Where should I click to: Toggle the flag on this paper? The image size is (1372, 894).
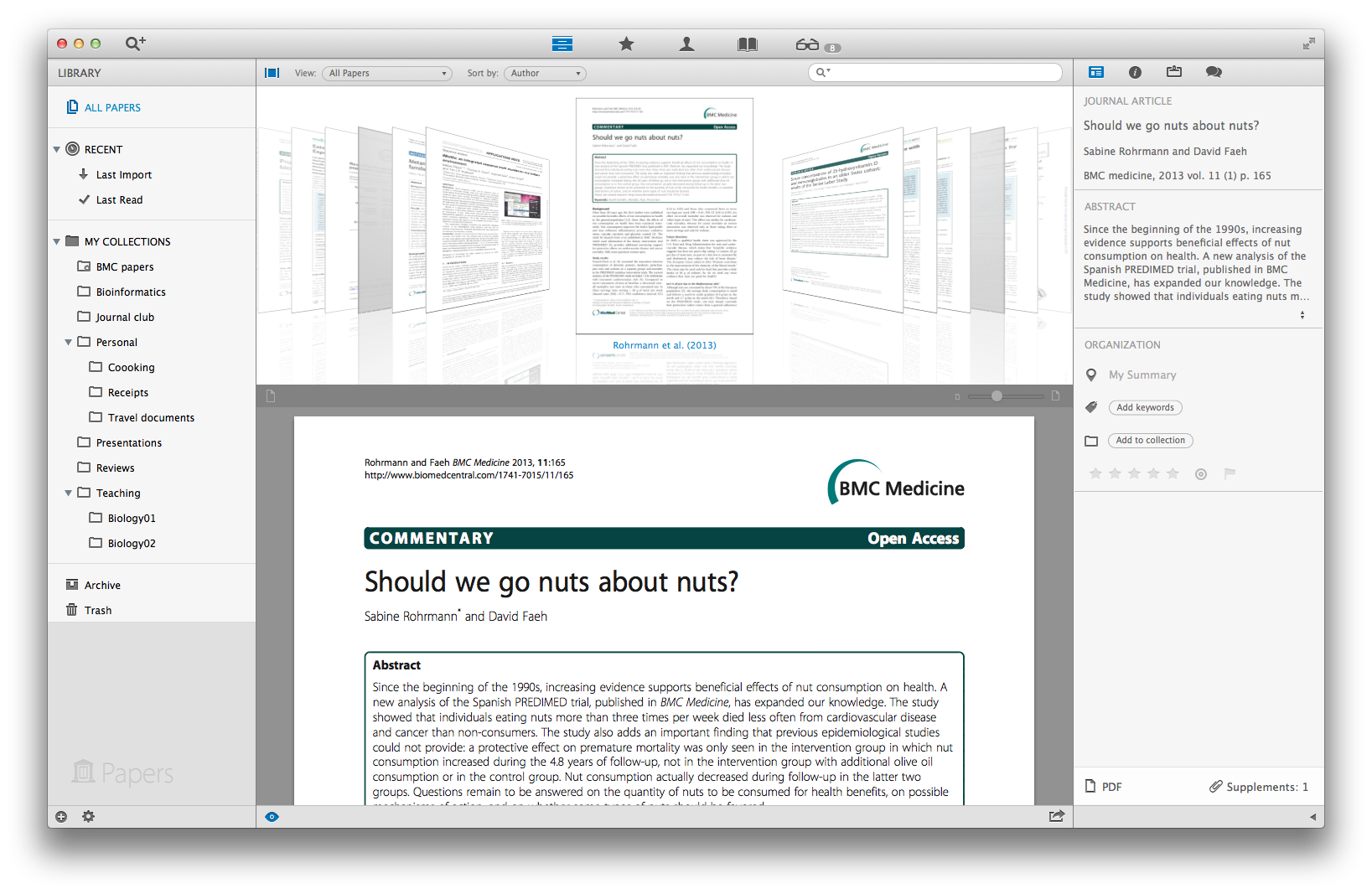(x=1230, y=473)
